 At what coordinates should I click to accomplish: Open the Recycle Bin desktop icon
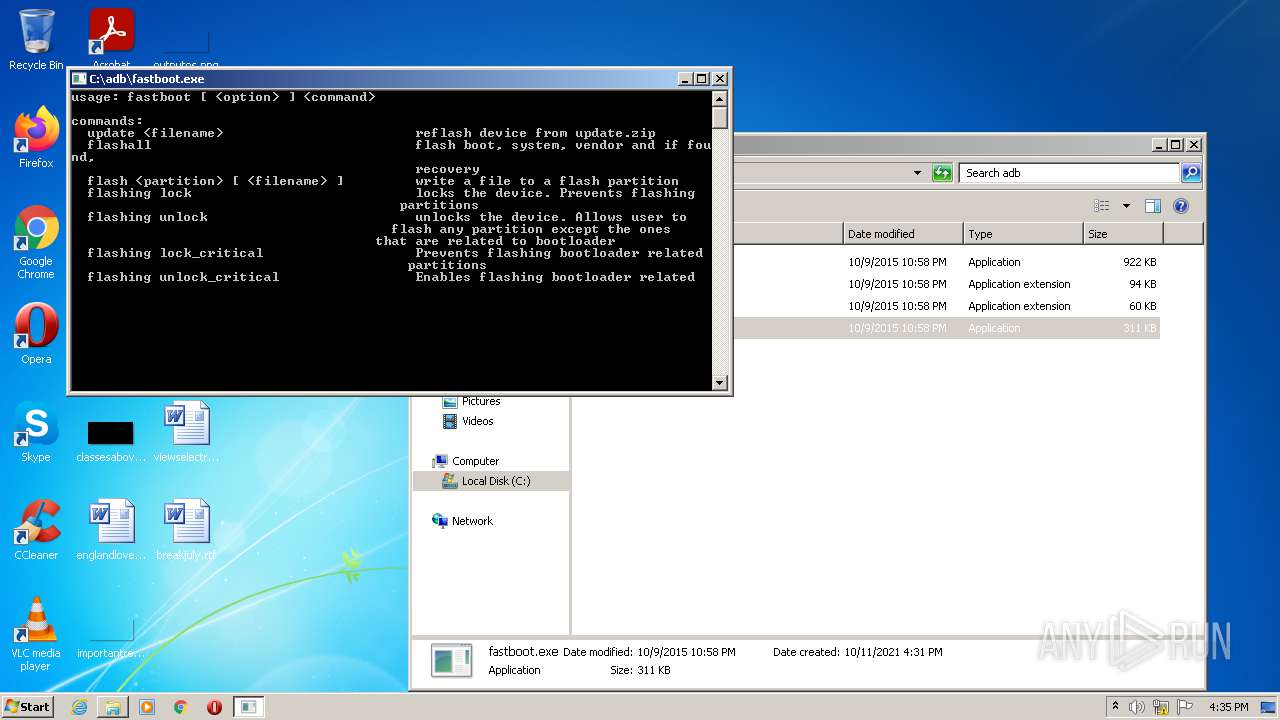36,39
